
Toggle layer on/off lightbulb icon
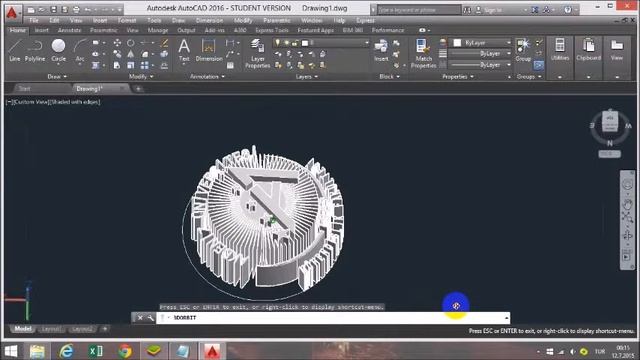coord(278,42)
